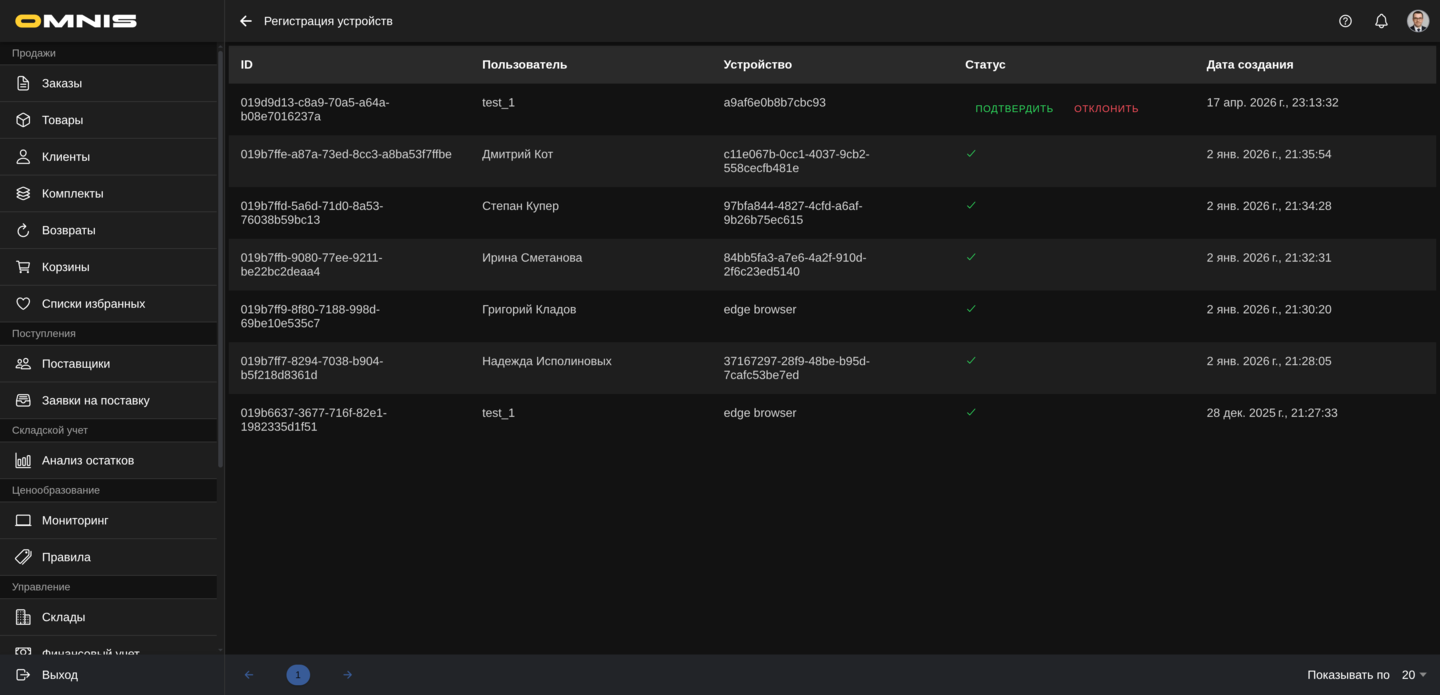Click the Заказы document icon in sidebar
This screenshot has width=1440, height=695.
pos(23,83)
